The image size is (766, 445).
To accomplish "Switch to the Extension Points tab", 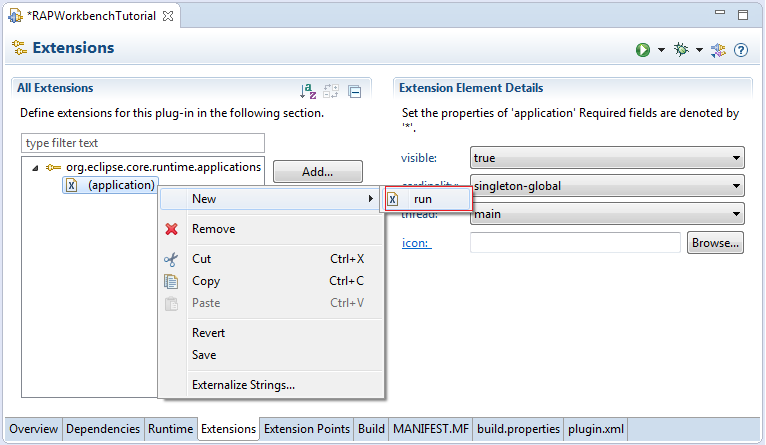I will tap(307, 429).
